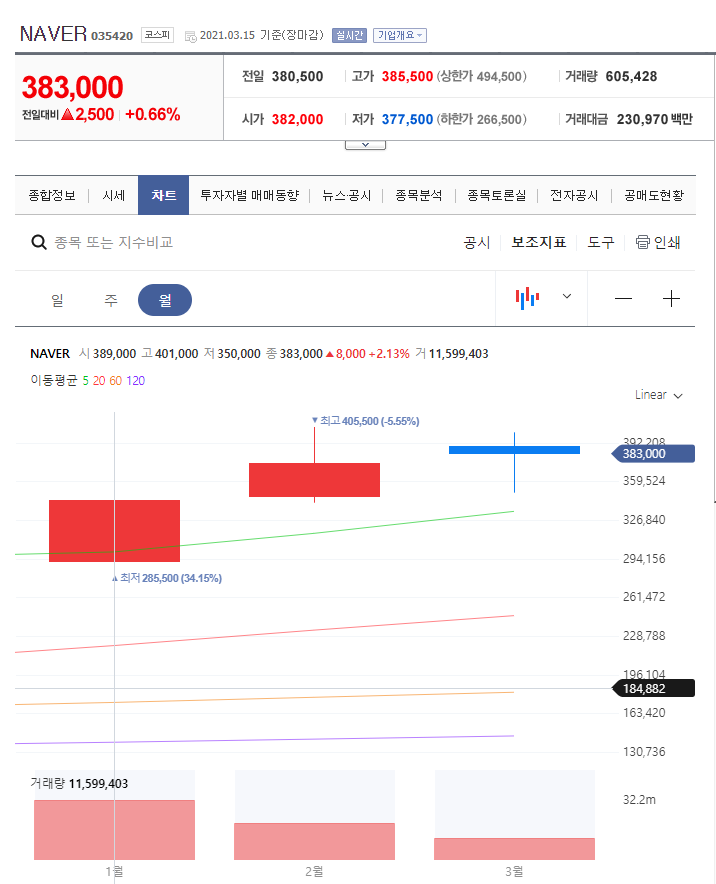Click the +0.66% change figure
The image size is (716, 884).
pos(153,114)
